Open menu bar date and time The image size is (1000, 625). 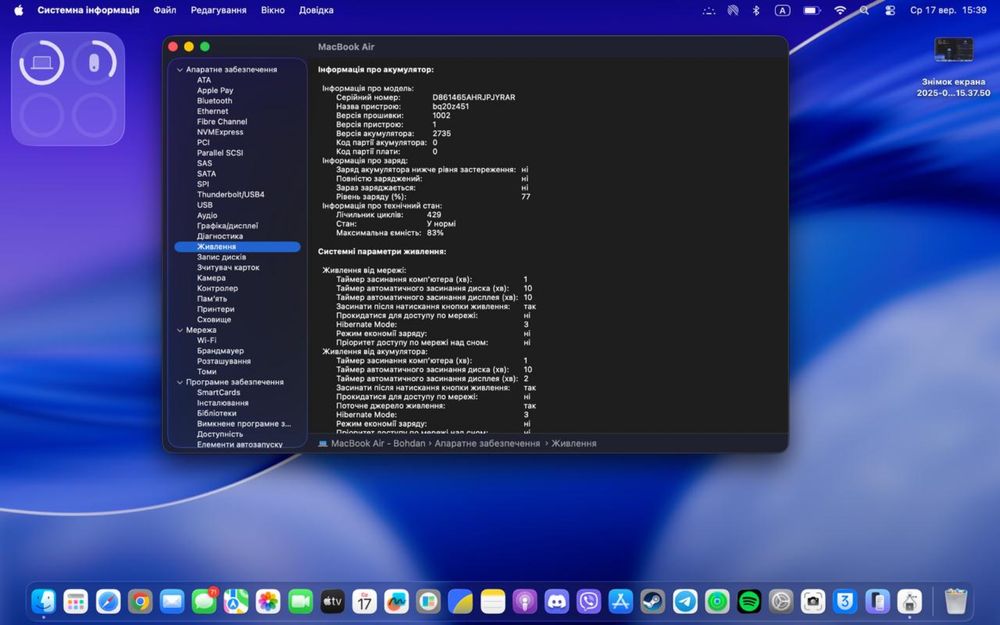point(948,10)
